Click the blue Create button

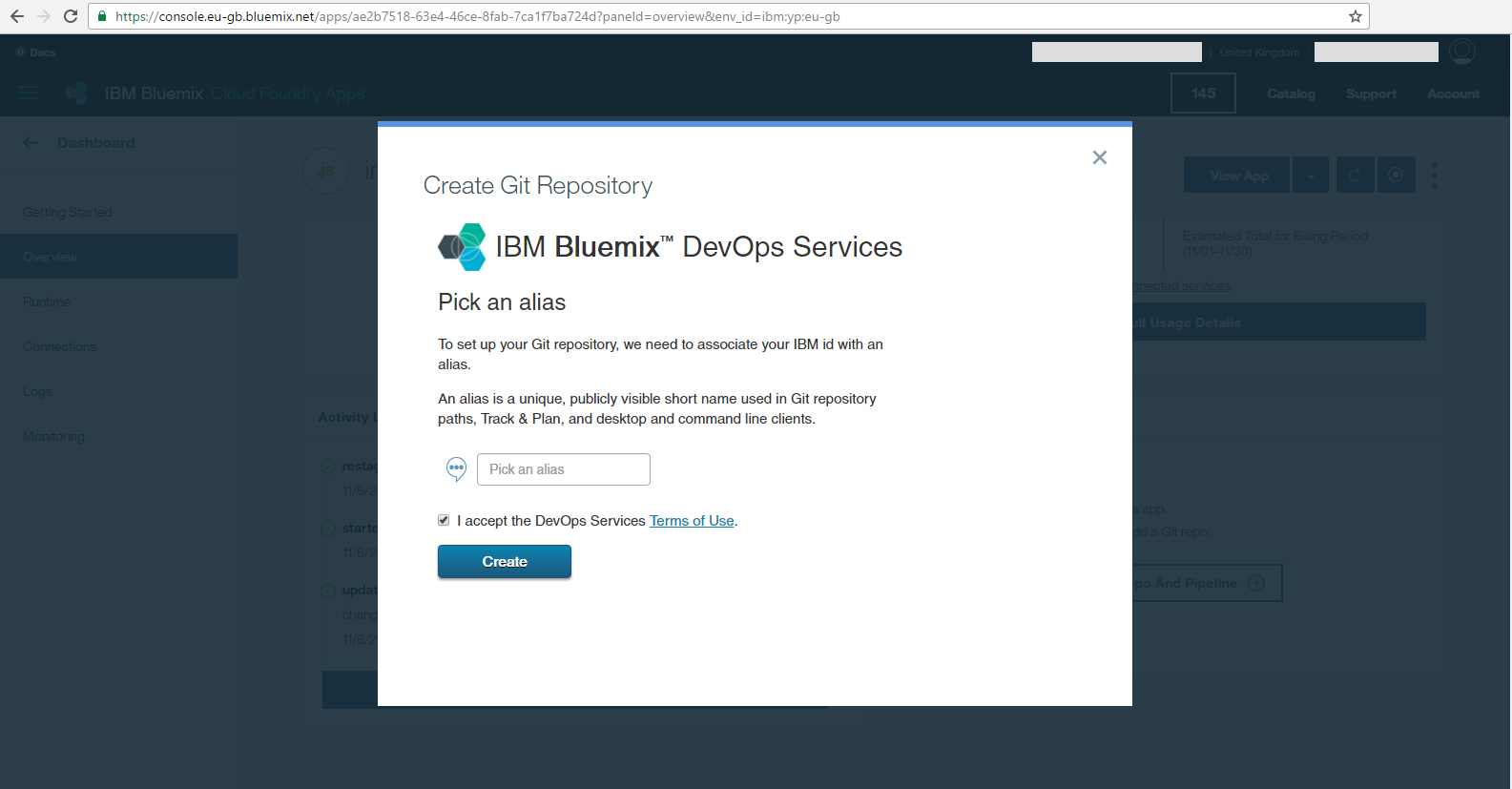[505, 562]
